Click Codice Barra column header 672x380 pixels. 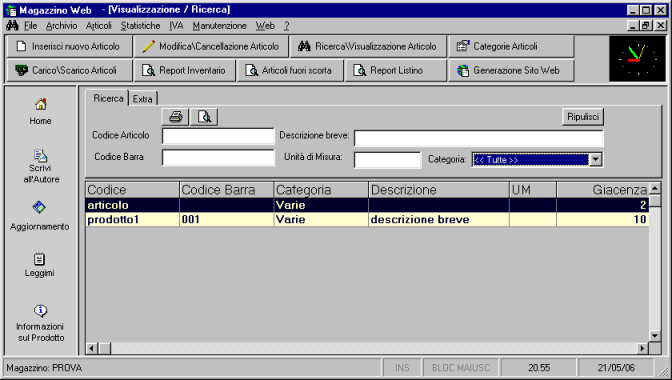tap(226, 190)
